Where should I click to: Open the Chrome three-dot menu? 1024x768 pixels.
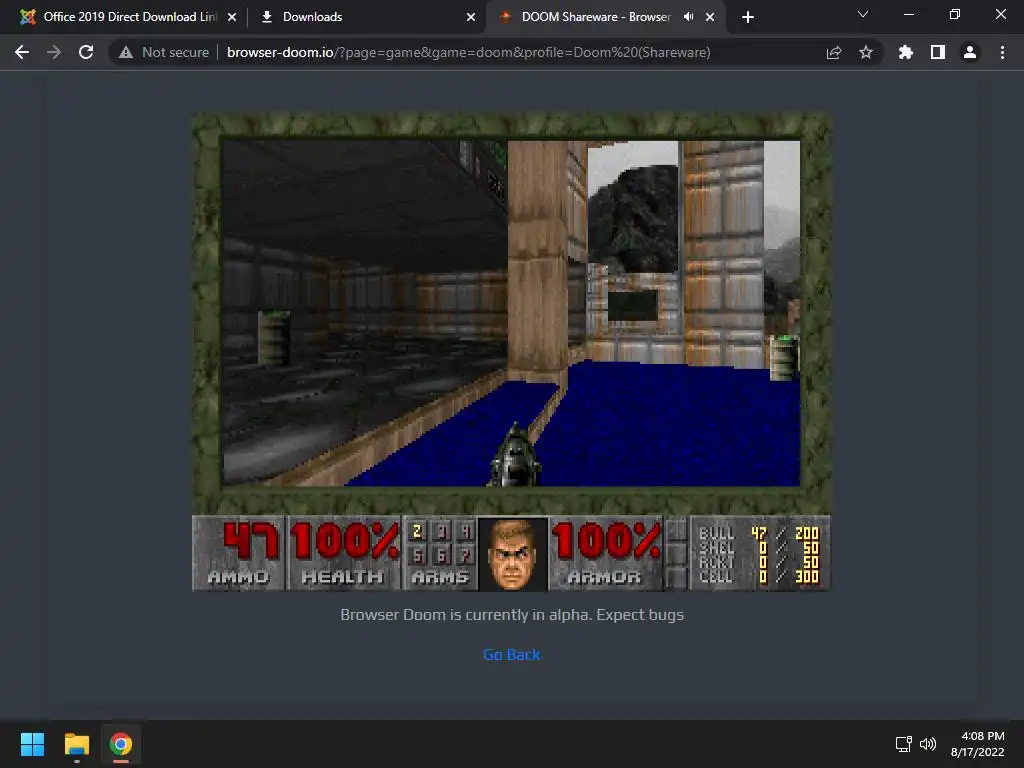1002,52
